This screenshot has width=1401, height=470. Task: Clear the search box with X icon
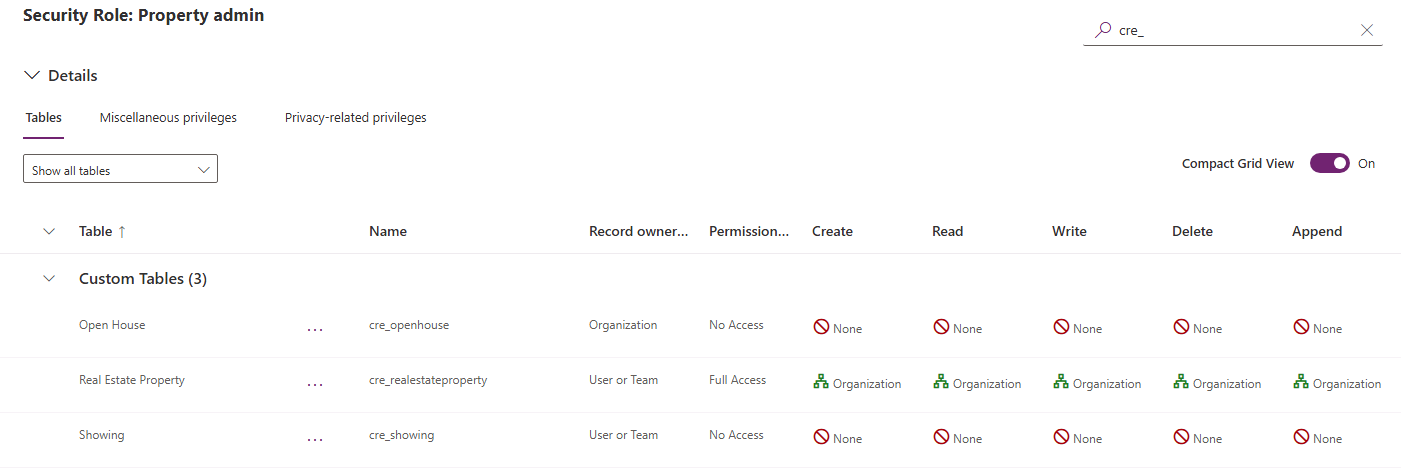[1367, 30]
